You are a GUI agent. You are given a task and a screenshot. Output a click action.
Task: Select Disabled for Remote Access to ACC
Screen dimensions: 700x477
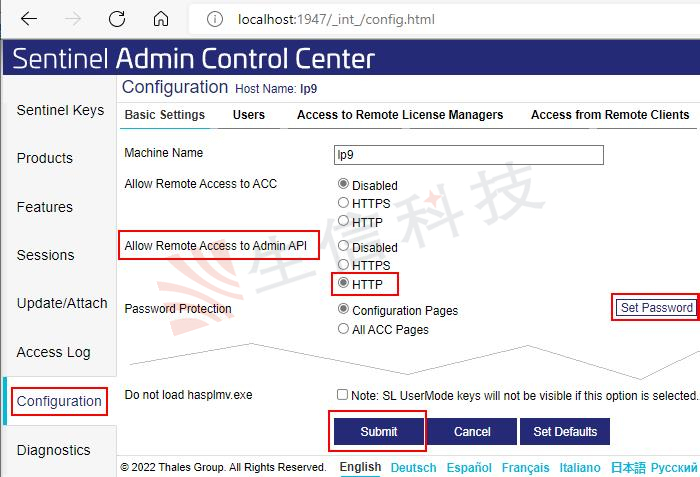pyautogui.click(x=343, y=184)
